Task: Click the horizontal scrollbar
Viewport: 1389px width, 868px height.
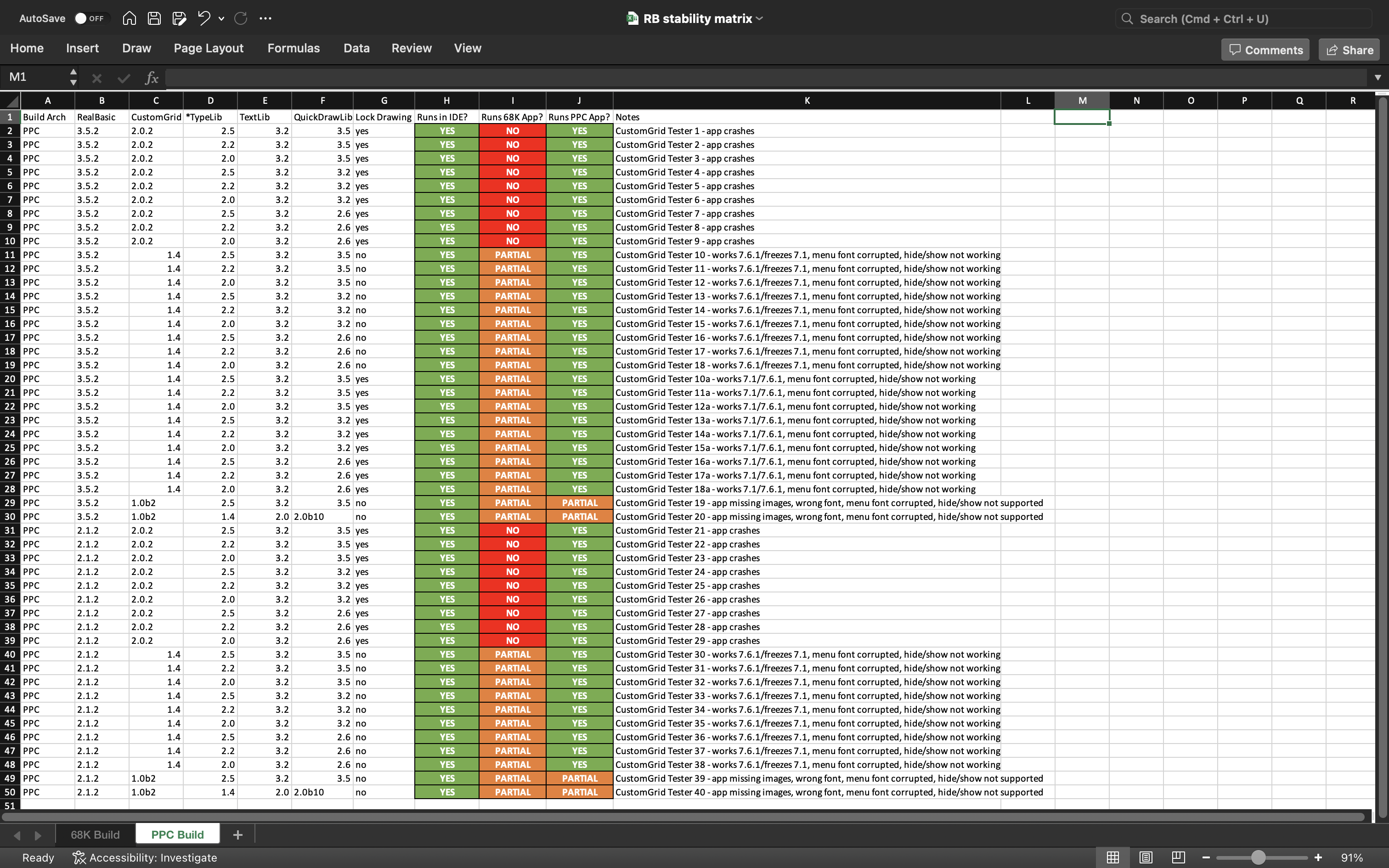Action: (x=683, y=817)
